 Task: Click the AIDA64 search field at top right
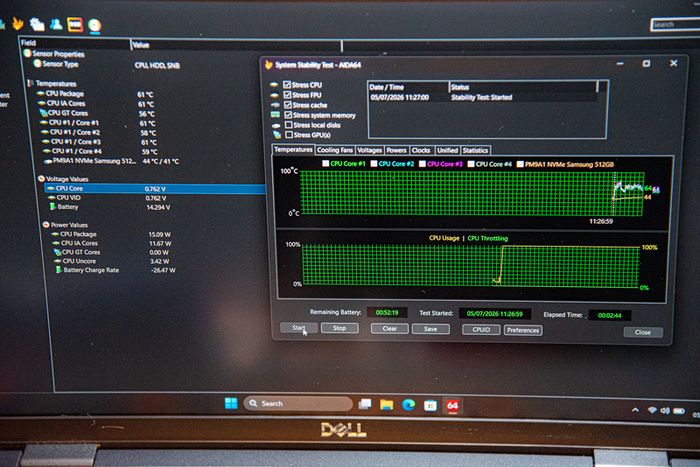pos(675,25)
